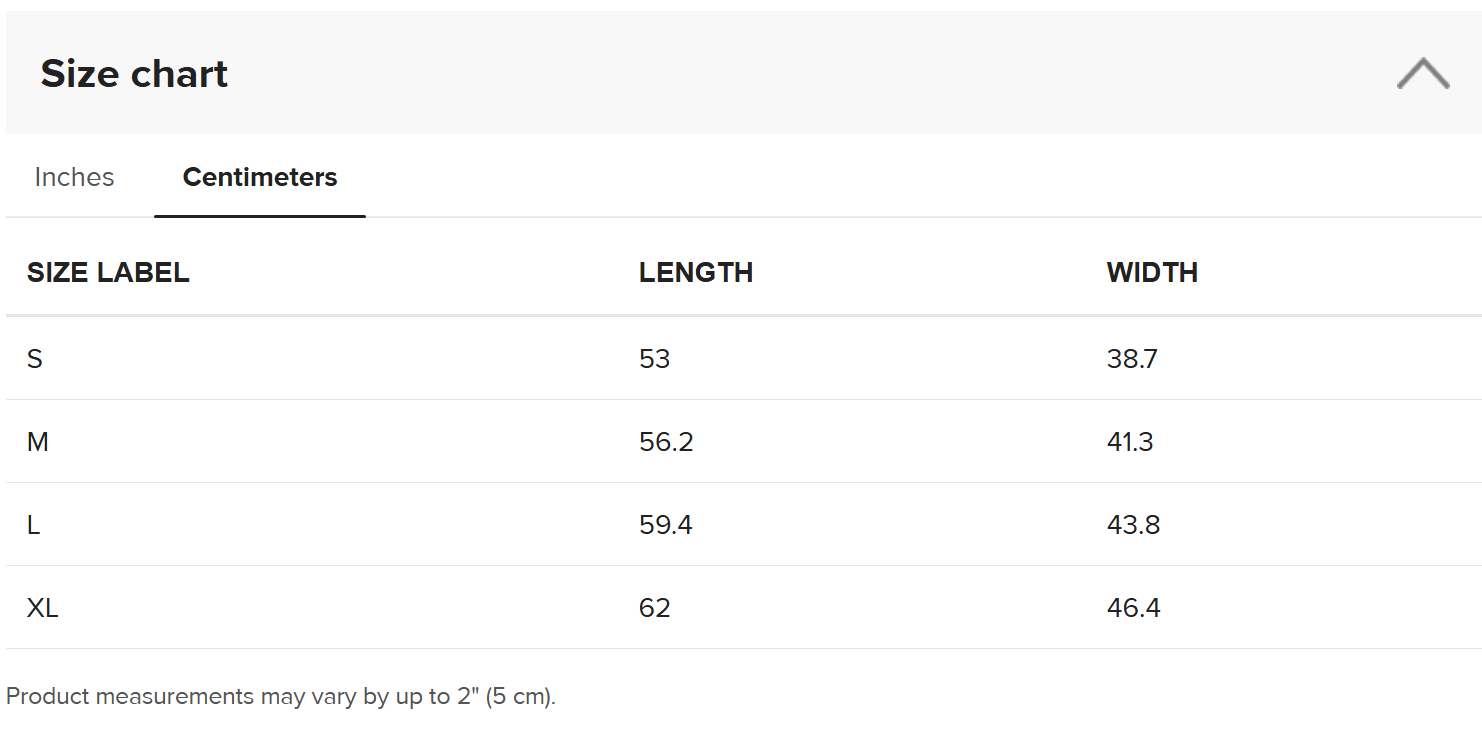Select the Centimeters tab

click(260, 177)
